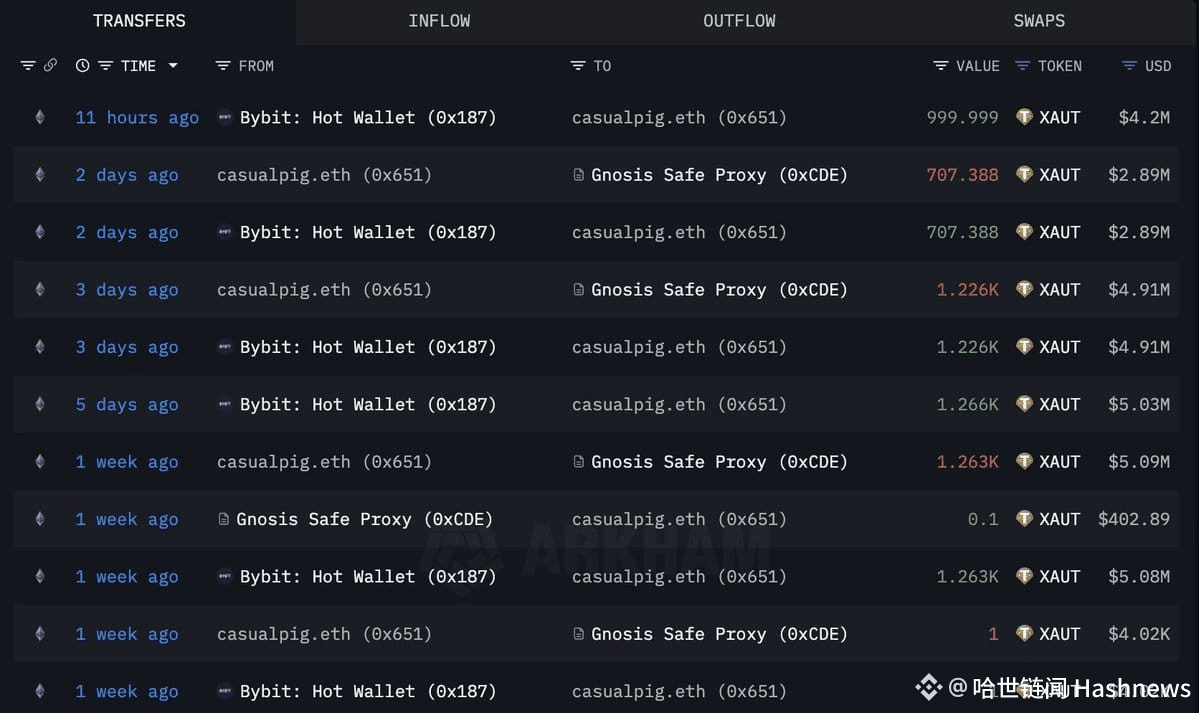Click the chain link icon in header
Screen dimensions: 1199x713
[51, 66]
